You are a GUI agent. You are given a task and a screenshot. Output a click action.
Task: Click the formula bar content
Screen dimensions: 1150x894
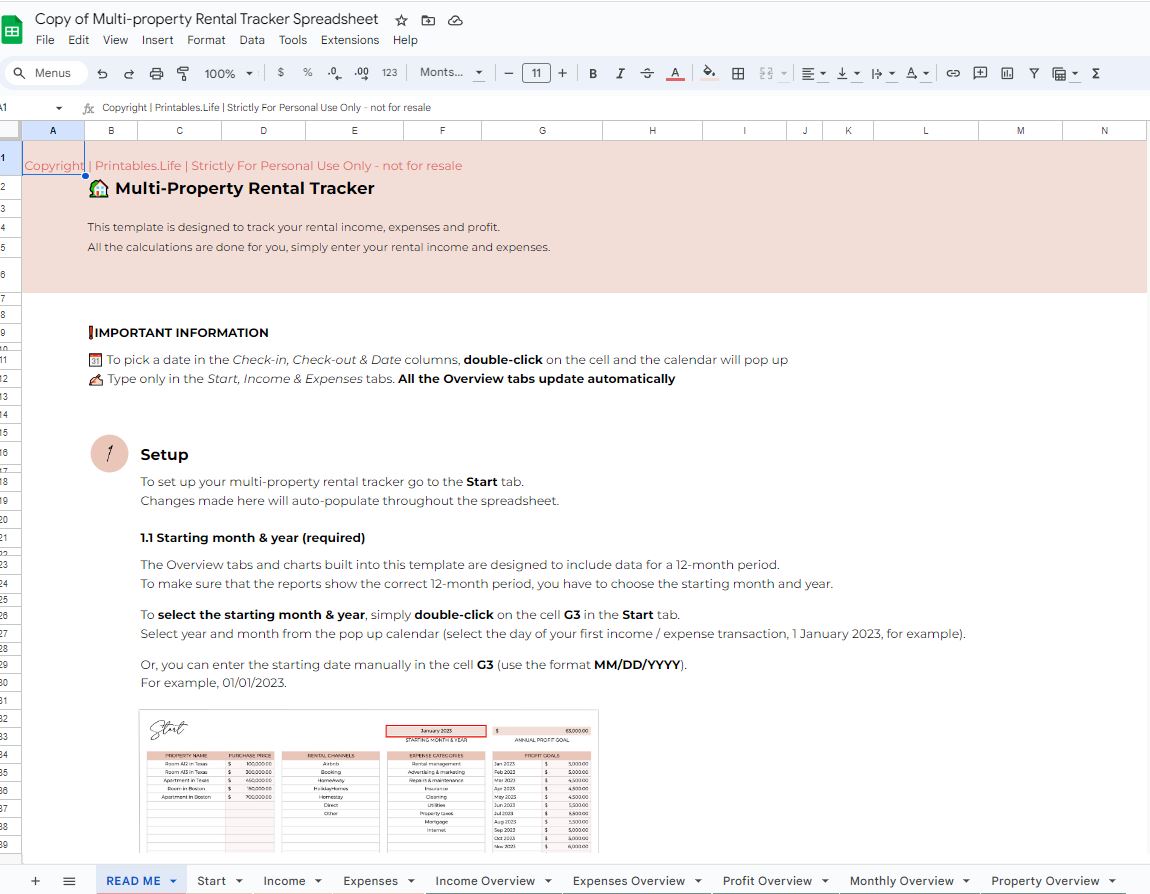point(266,108)
